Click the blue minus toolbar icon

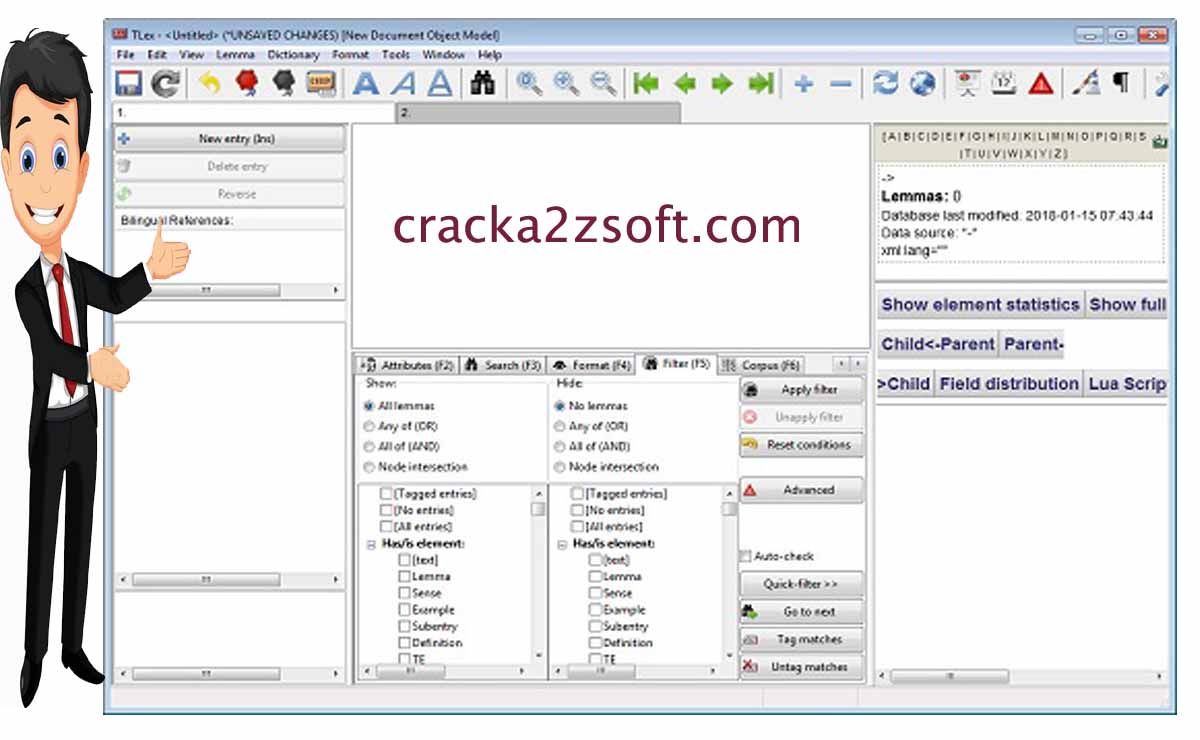[x=841, y=83]
